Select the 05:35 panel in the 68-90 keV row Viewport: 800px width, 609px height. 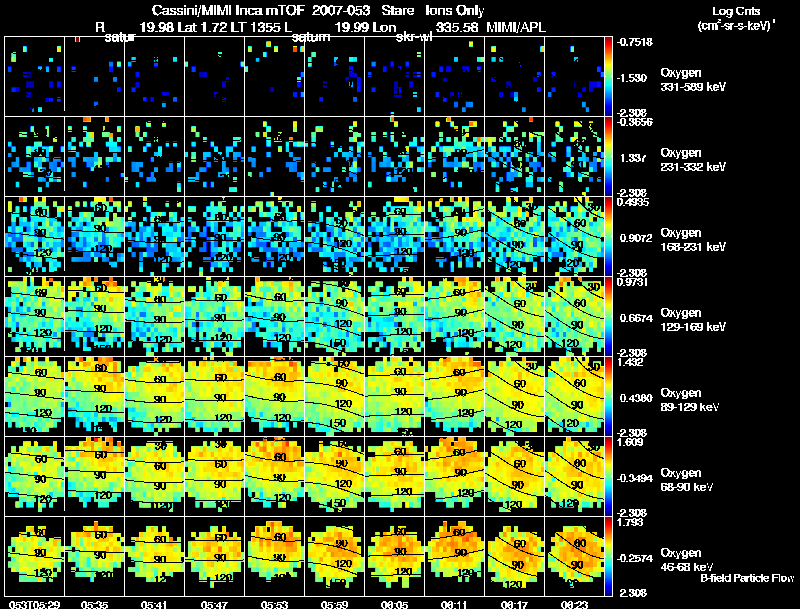[x=94, y=476]
